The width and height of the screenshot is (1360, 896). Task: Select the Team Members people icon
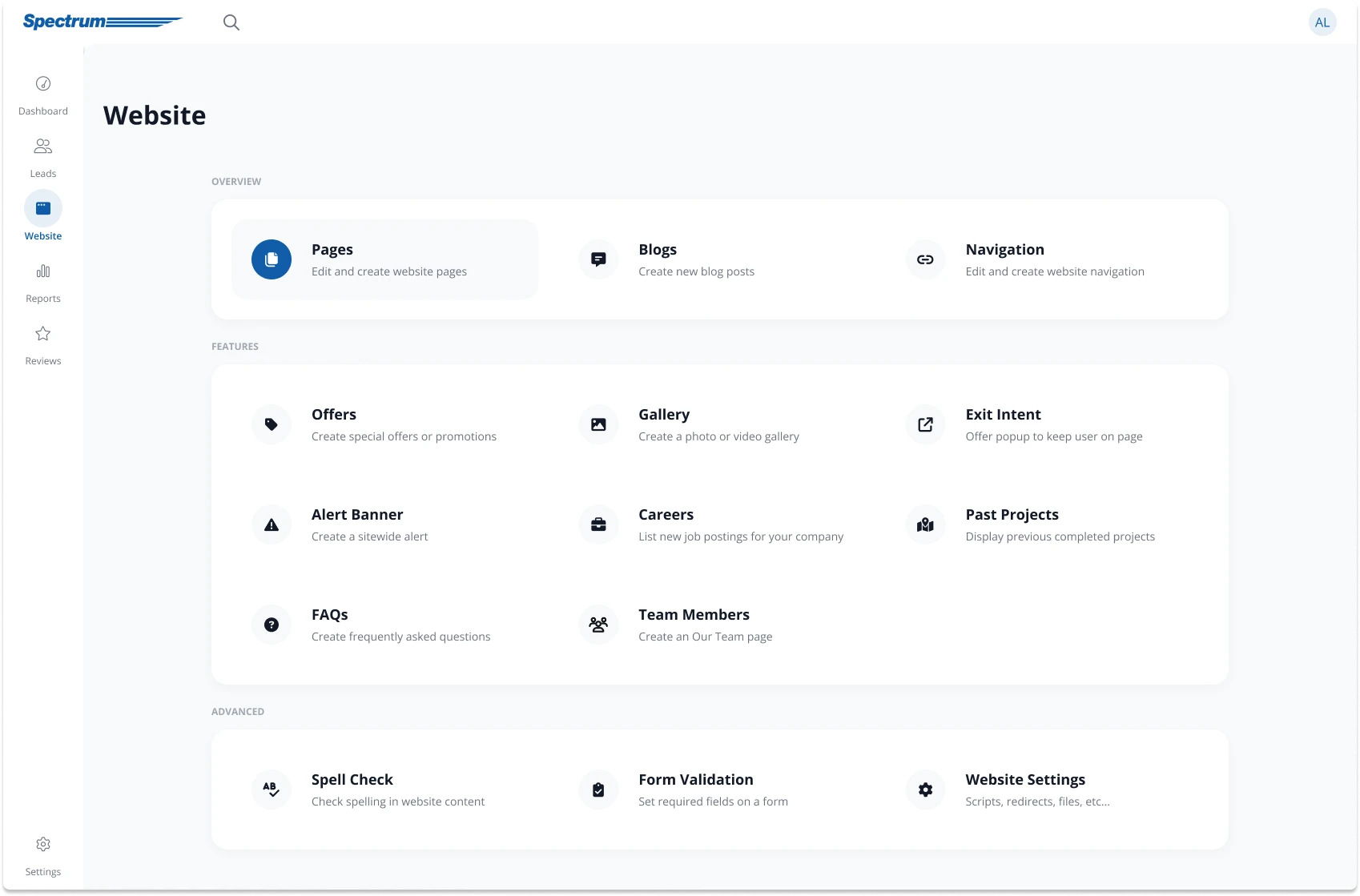[598, 625]
